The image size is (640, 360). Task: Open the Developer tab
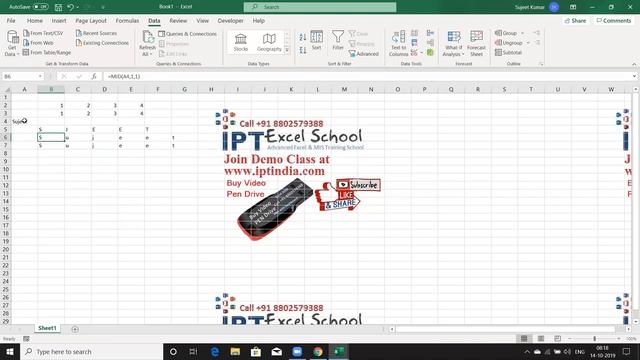[230, 20]
